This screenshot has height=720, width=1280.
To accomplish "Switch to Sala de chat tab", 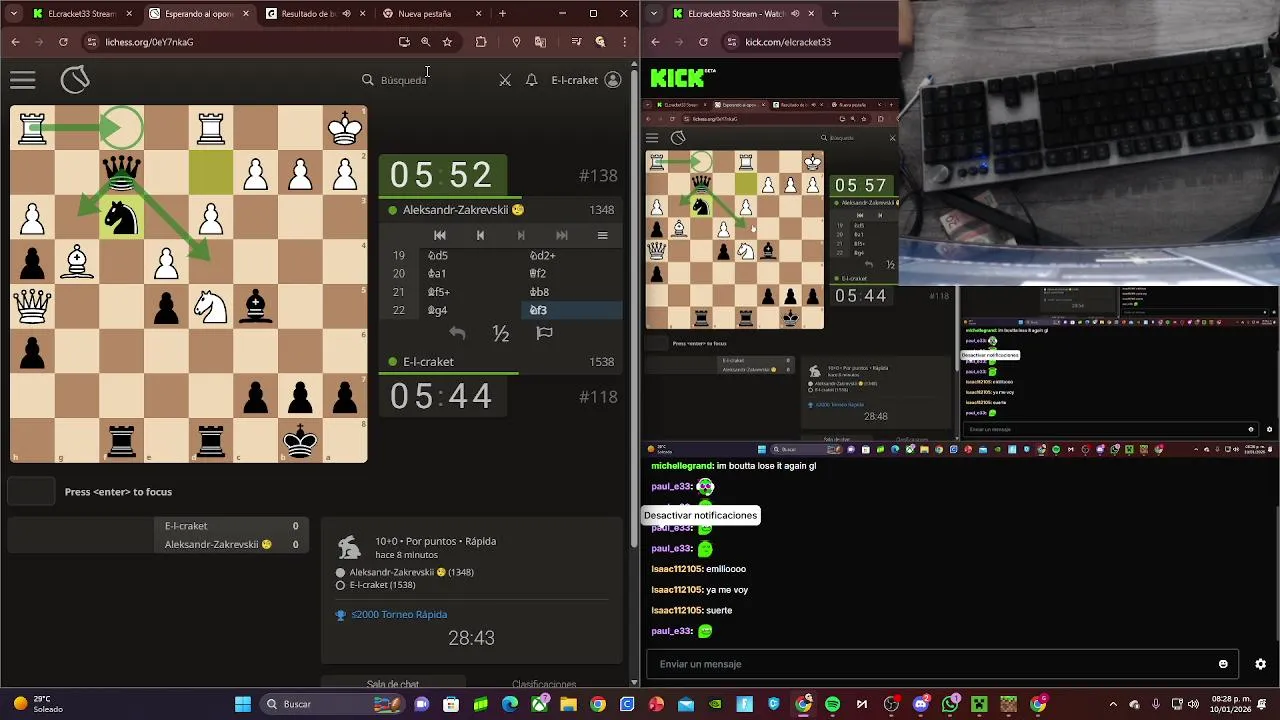I will [x=393, y=685].
